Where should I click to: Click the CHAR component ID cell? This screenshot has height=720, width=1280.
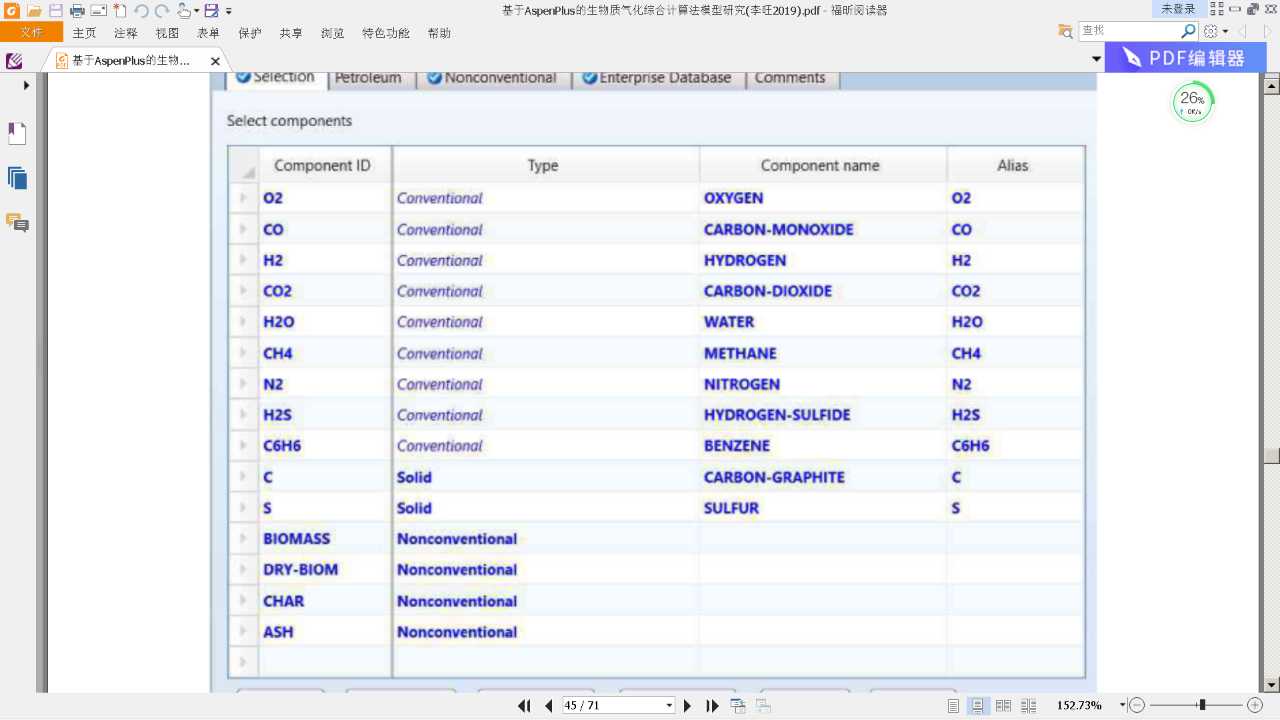pos(325,601)
